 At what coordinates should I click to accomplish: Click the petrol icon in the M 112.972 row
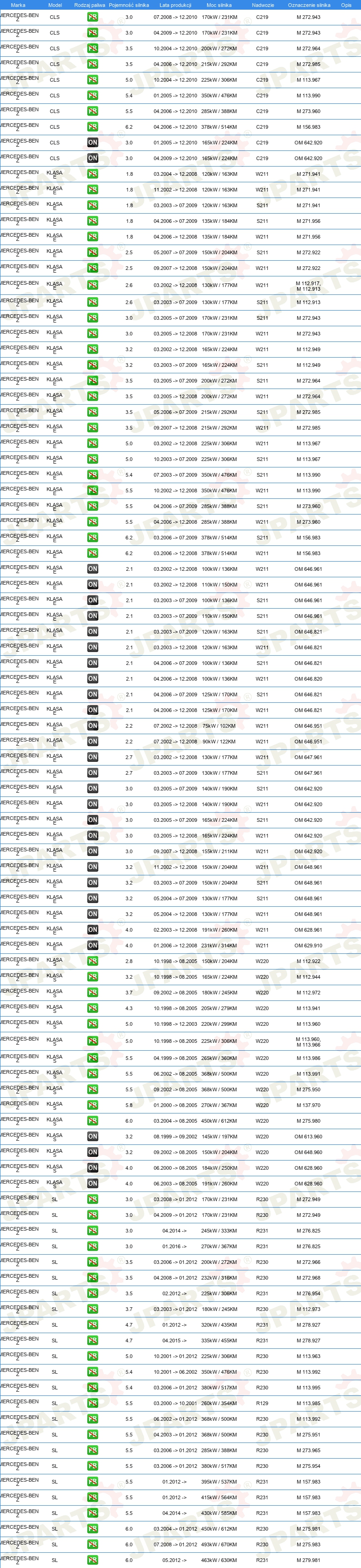[92, 992]
